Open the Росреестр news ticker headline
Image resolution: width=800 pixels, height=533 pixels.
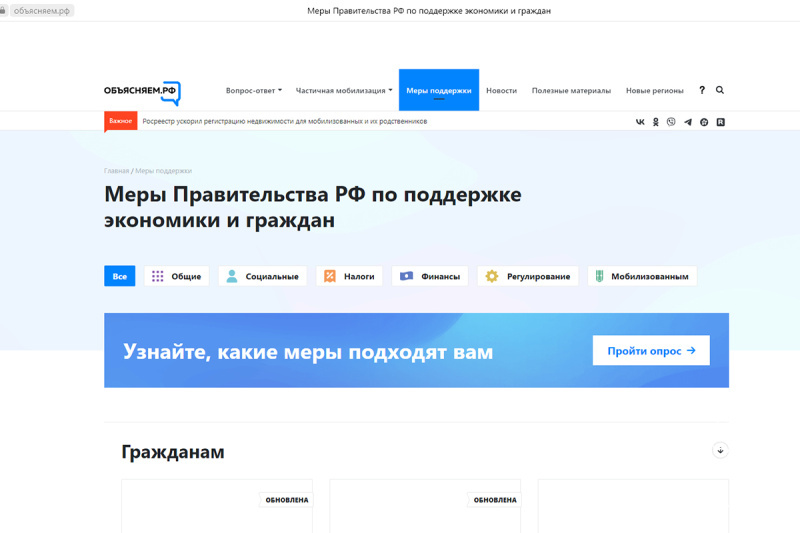tap(285, 121)
